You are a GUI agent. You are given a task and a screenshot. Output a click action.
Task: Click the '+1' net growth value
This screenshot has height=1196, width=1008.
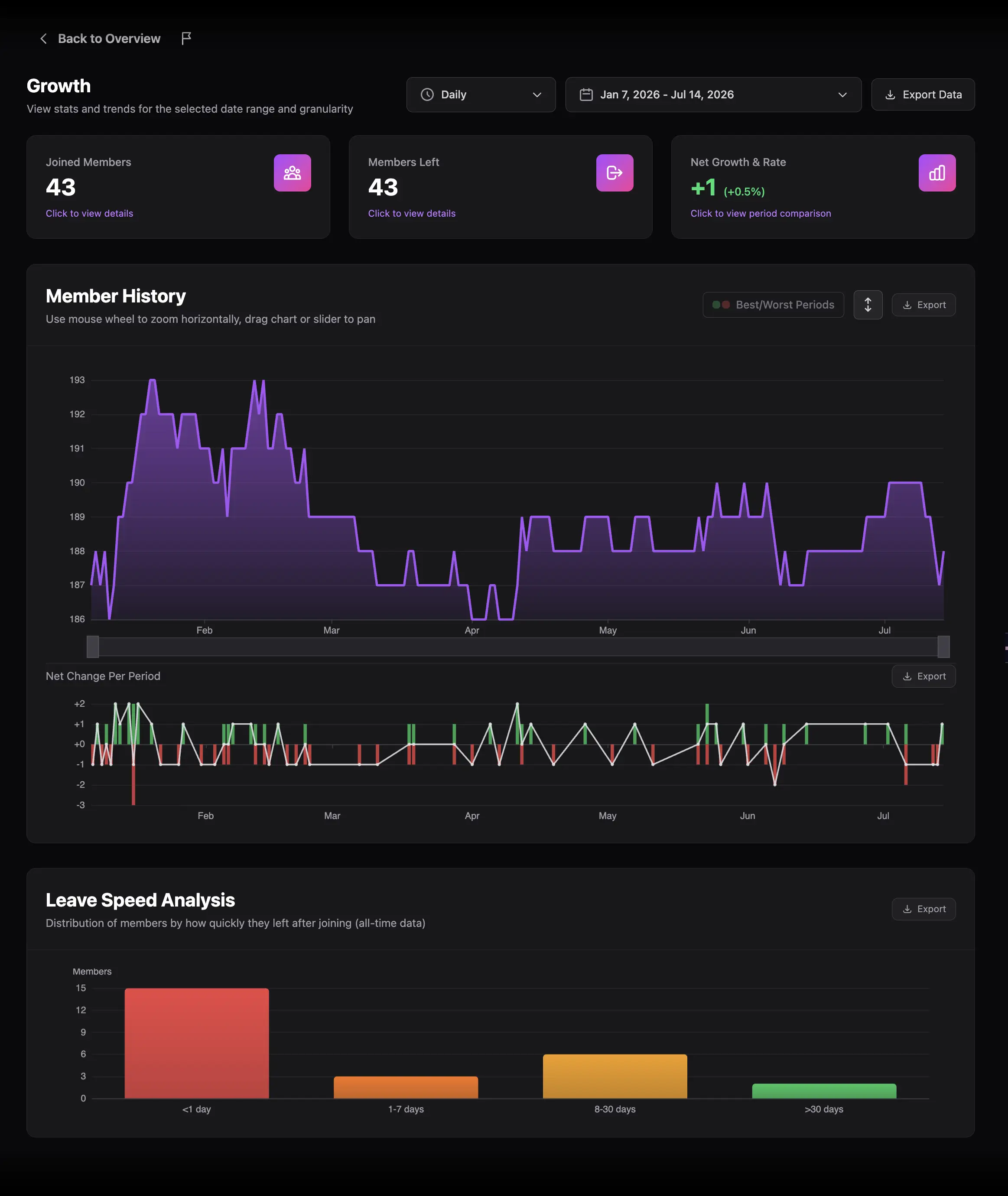click(703, 188)
